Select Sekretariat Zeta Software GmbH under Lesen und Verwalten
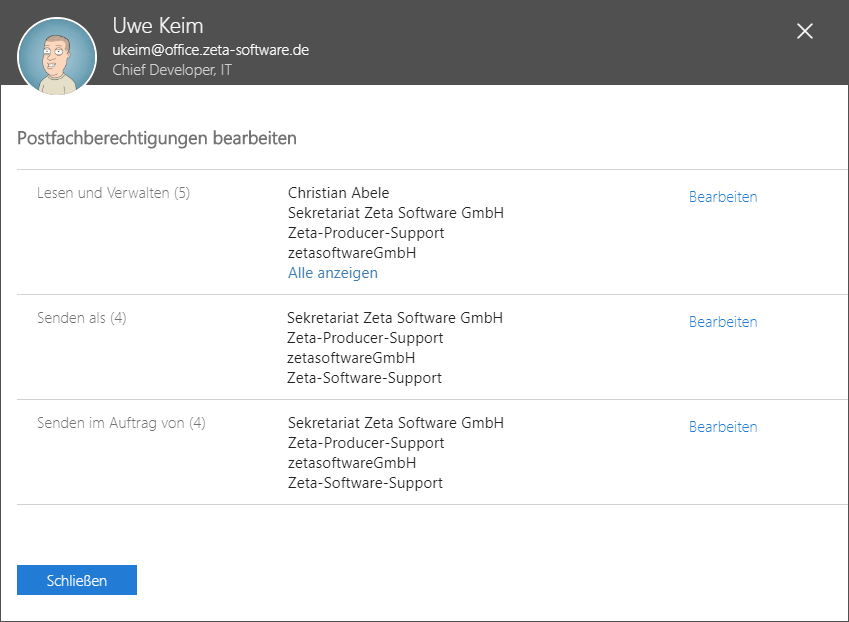This screenshot has width=849, height=622. [x=396, y=213]
